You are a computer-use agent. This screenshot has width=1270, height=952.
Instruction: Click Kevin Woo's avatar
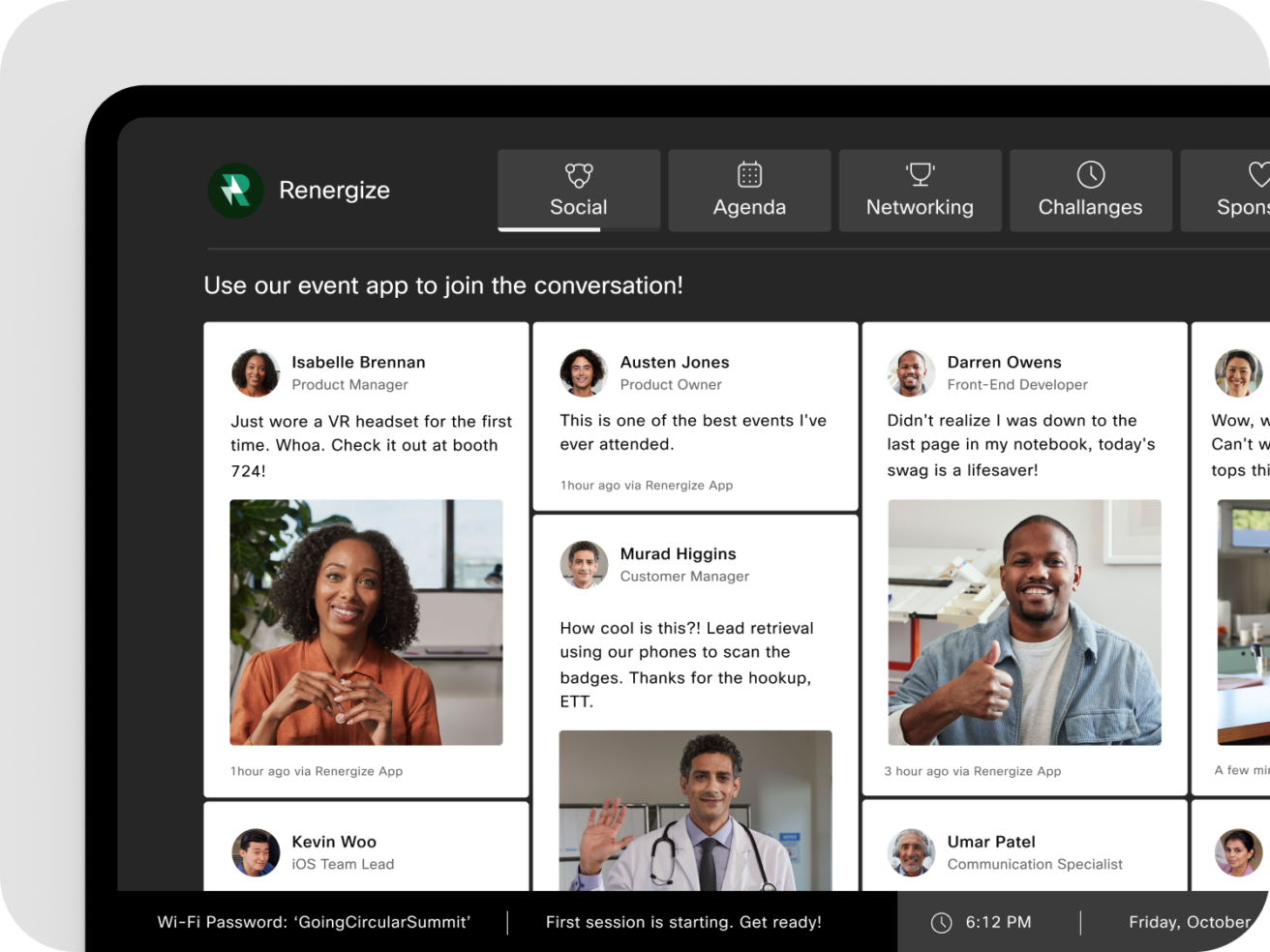(x=256, y=852)
